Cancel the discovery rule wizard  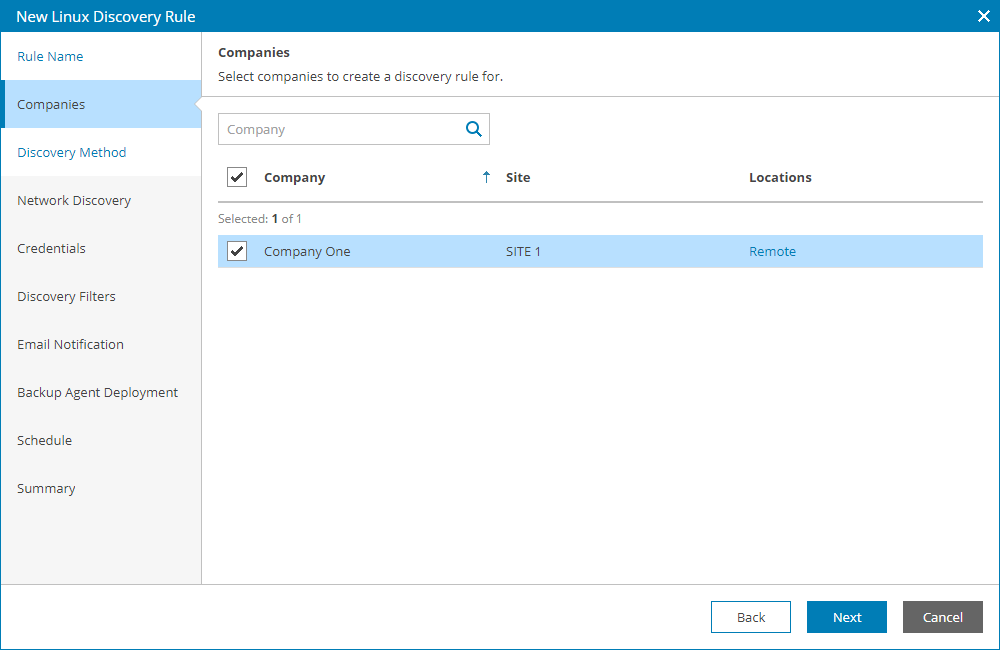pyautogui.click(x=942, y=617)
